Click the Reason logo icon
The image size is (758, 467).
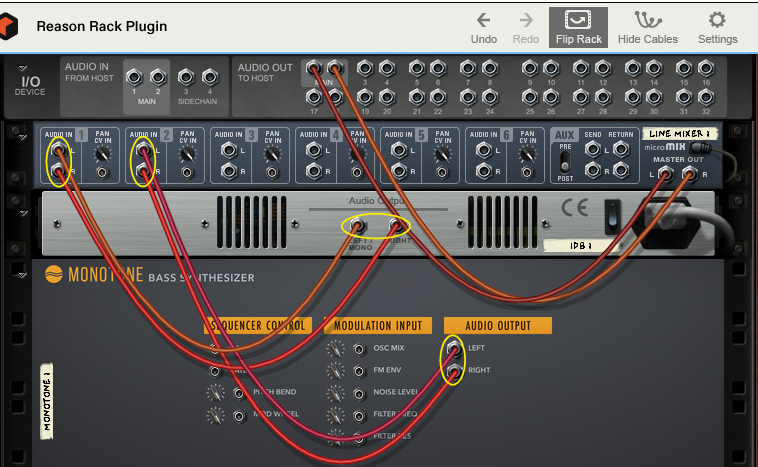[x=8, y=26]
